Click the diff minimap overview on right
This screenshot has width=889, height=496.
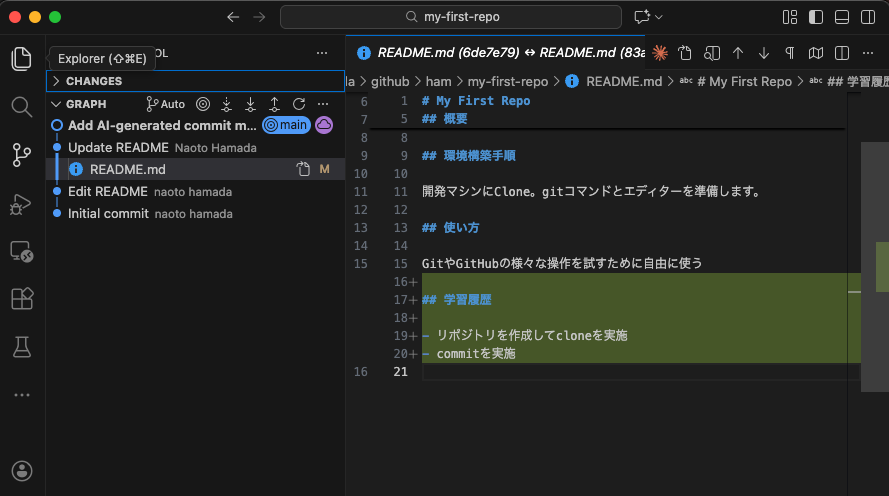(x=874, y=266)
